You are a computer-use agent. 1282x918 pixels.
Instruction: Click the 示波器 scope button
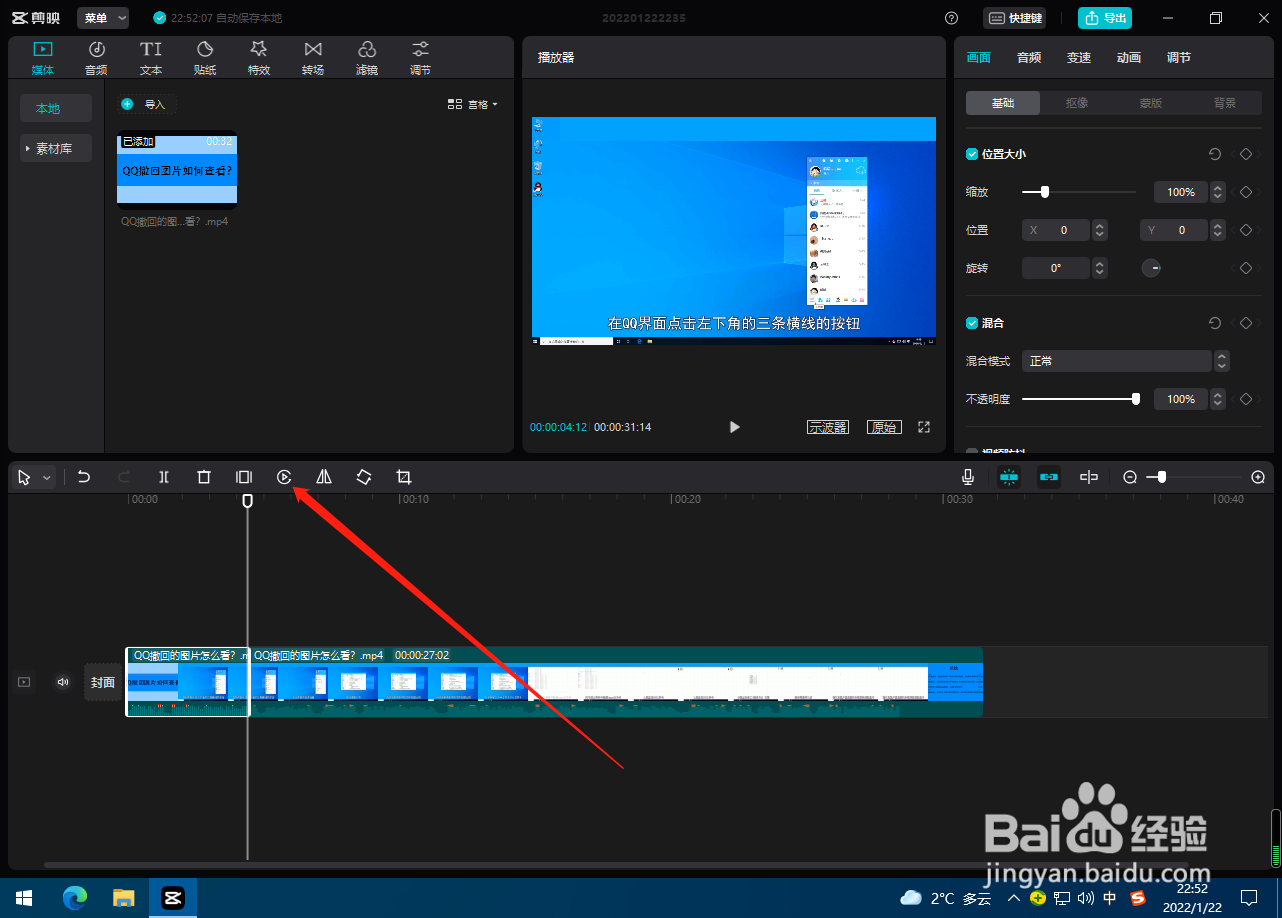828,427
